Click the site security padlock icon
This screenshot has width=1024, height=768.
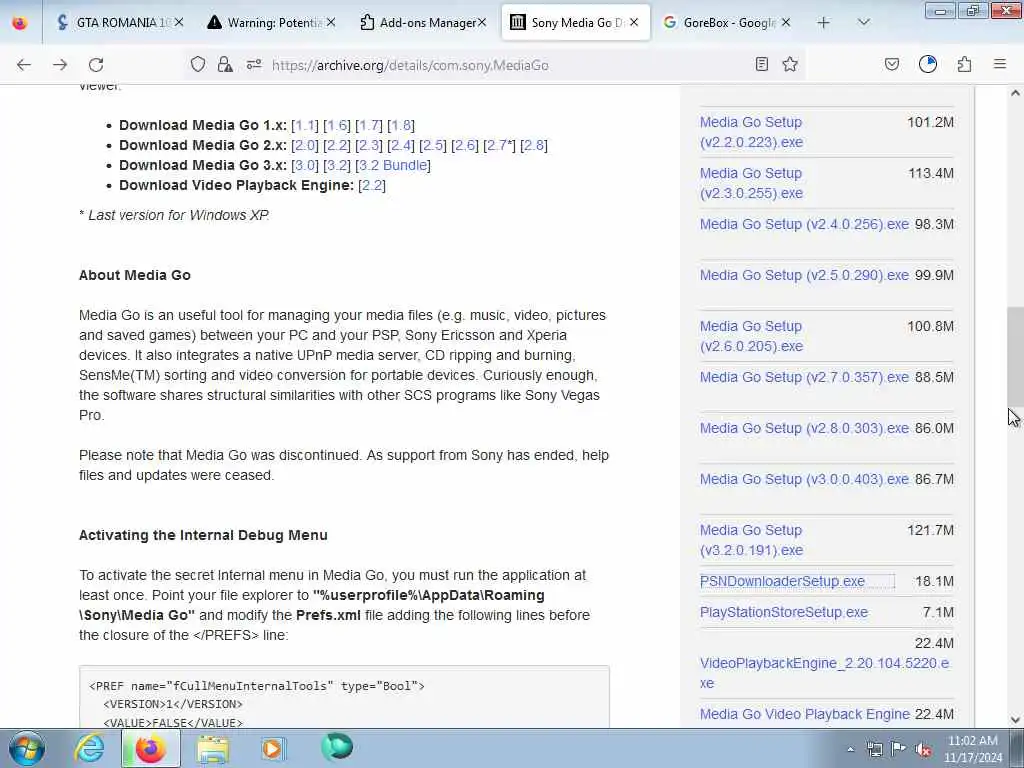click(x=225, y=64)
